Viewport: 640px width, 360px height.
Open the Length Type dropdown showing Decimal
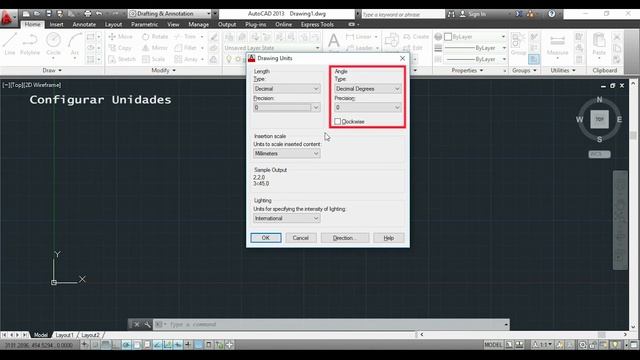point(287,89)
